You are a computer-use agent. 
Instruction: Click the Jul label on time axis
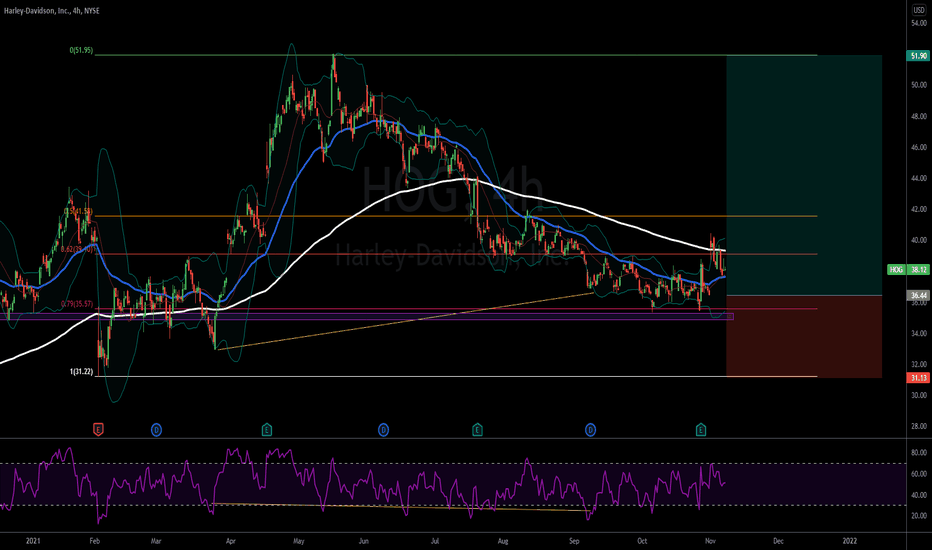[435, 541]
